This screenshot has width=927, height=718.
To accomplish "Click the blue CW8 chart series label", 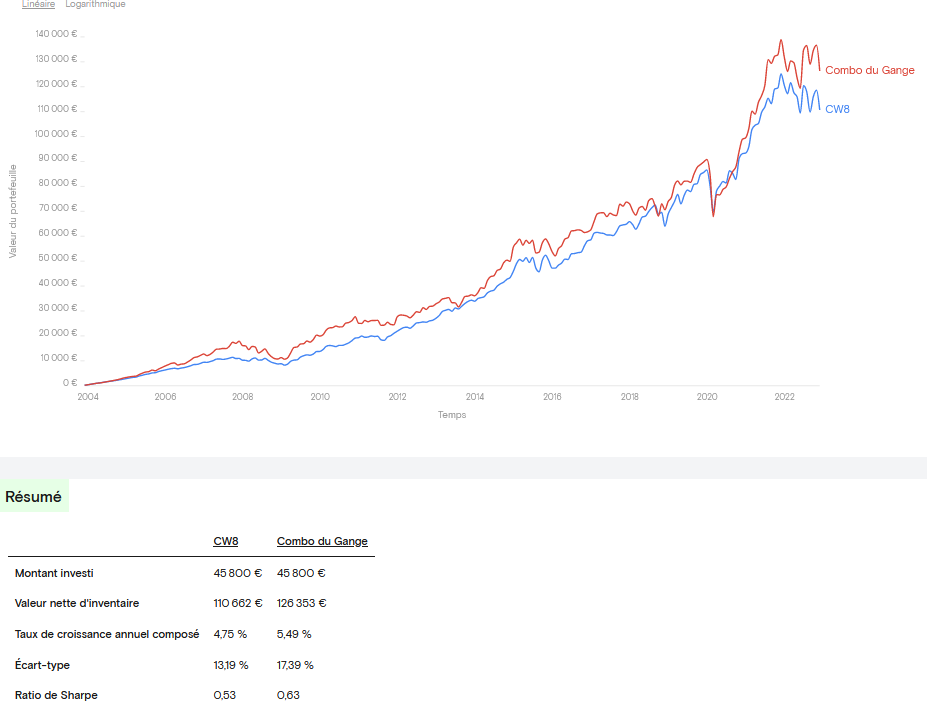I will pos(837,109).
